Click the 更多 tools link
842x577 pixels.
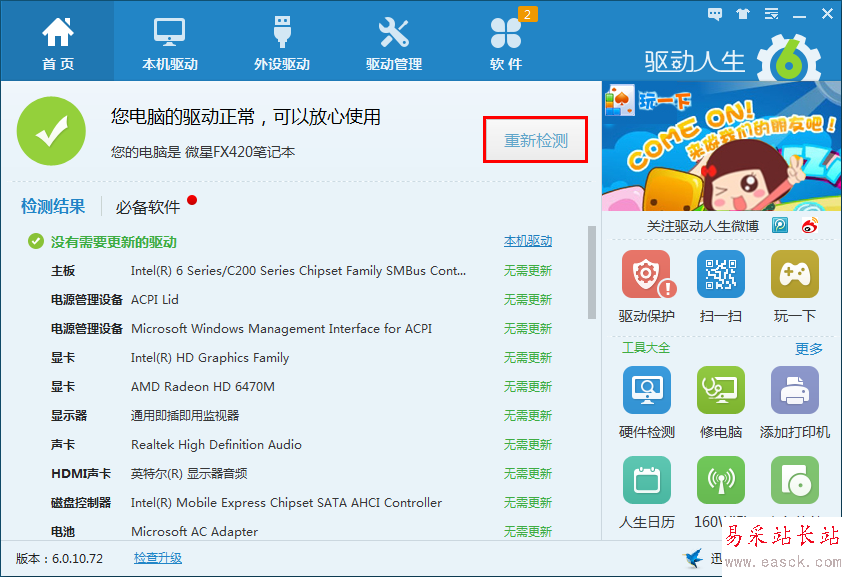[809, 349]
